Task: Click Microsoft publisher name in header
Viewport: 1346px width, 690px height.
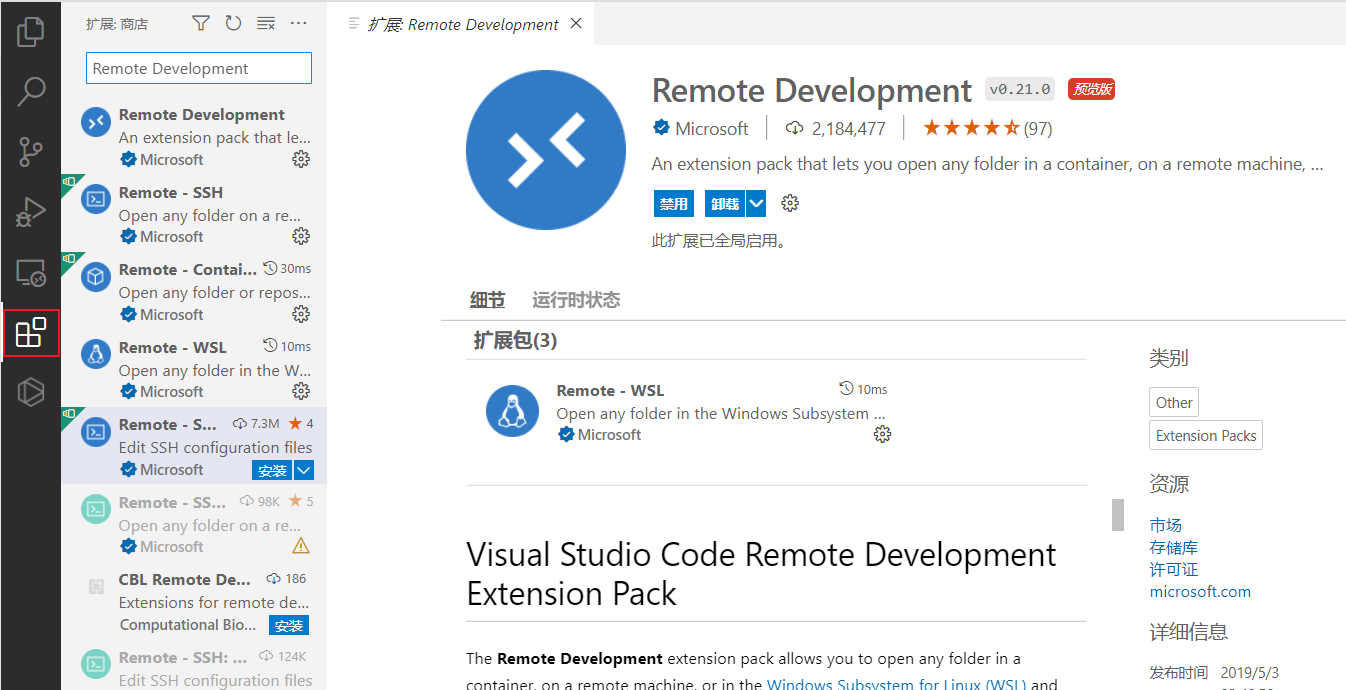Action: (711, 128)
